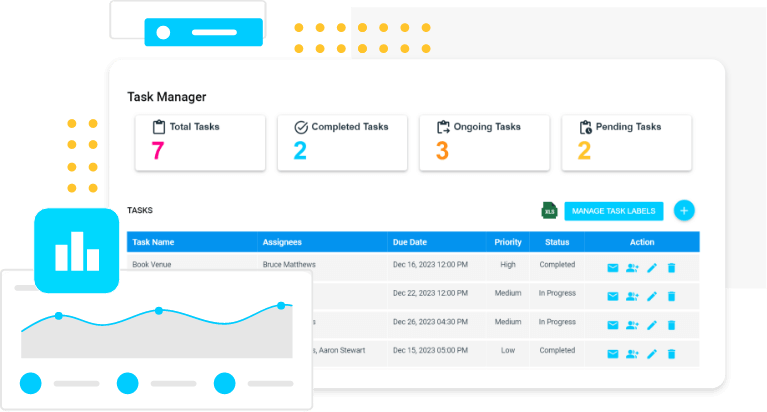Click assign users icon in Book Venue row
The width and height of the screenshot is (767, 412).
click(632, 268)
